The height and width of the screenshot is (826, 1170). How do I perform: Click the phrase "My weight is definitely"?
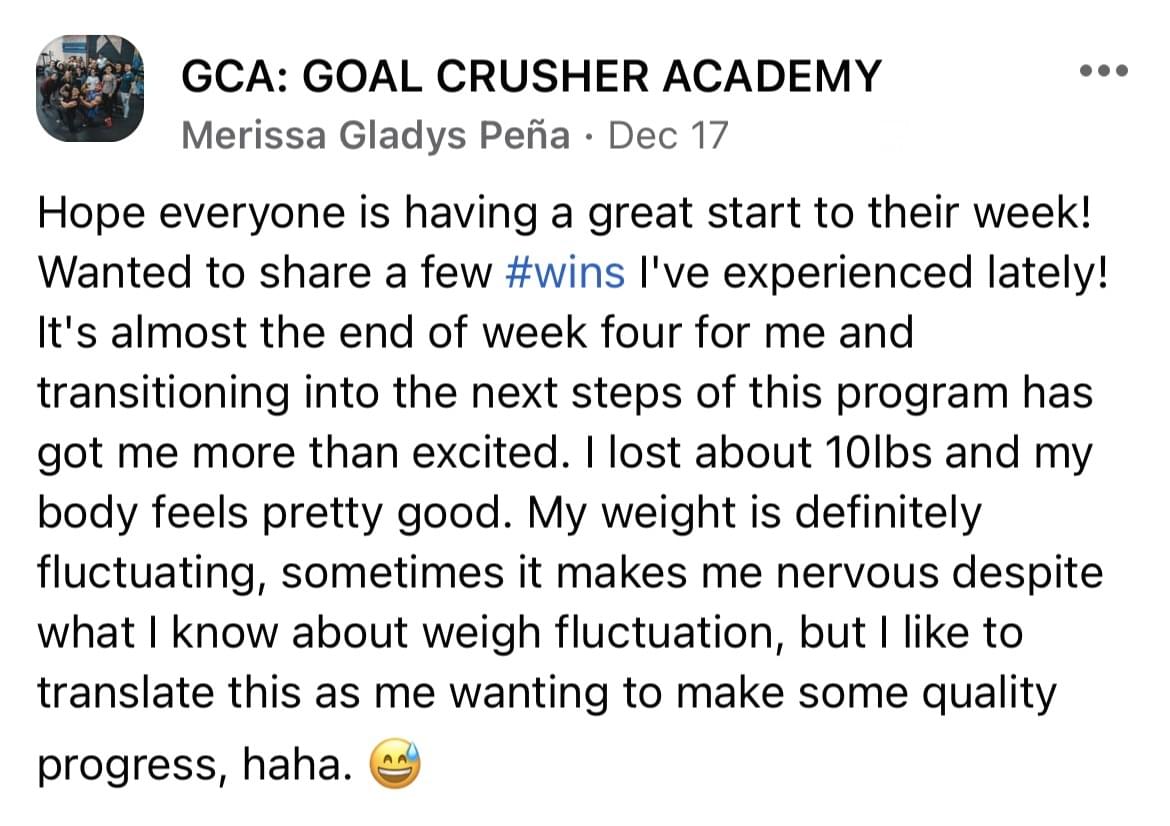tap(754, 514)
